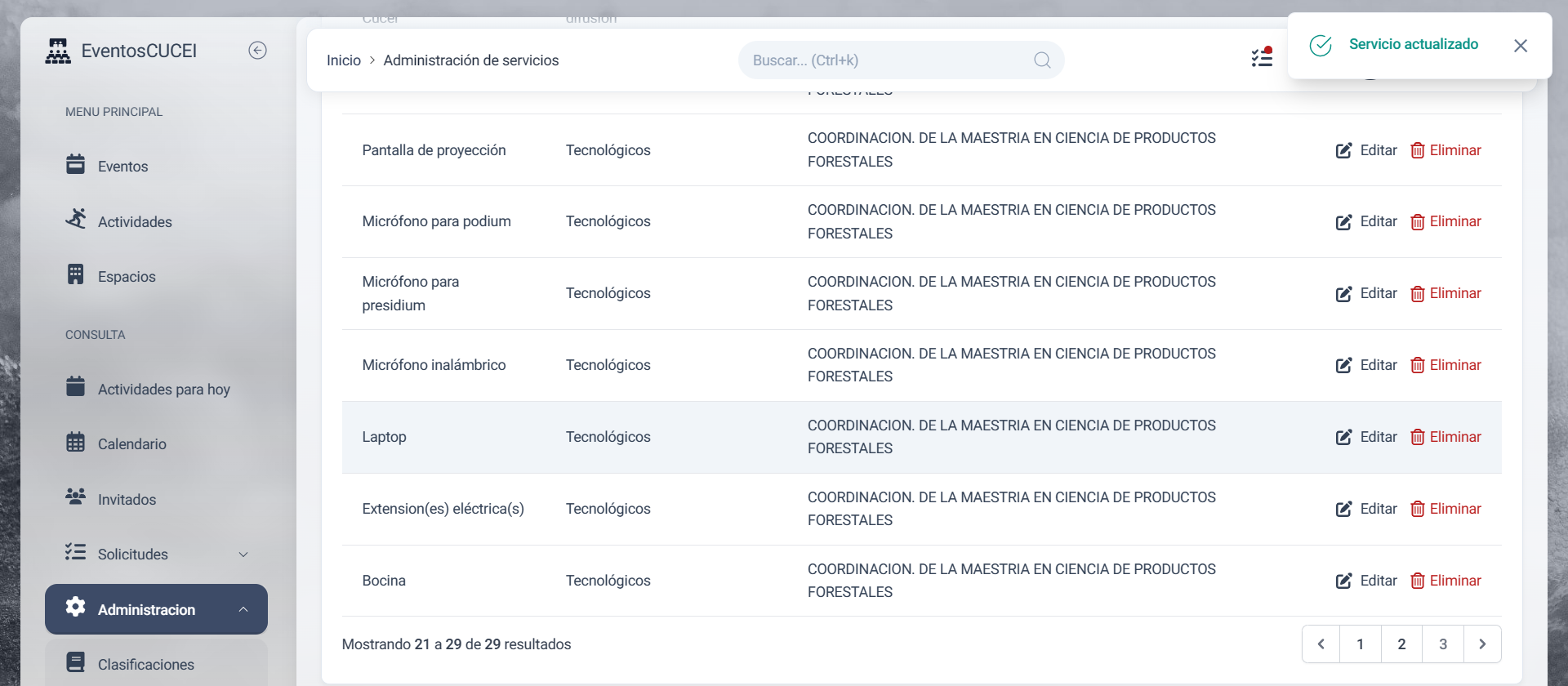
Task: Click the Espacios building icon
Action: coord(75,274)
